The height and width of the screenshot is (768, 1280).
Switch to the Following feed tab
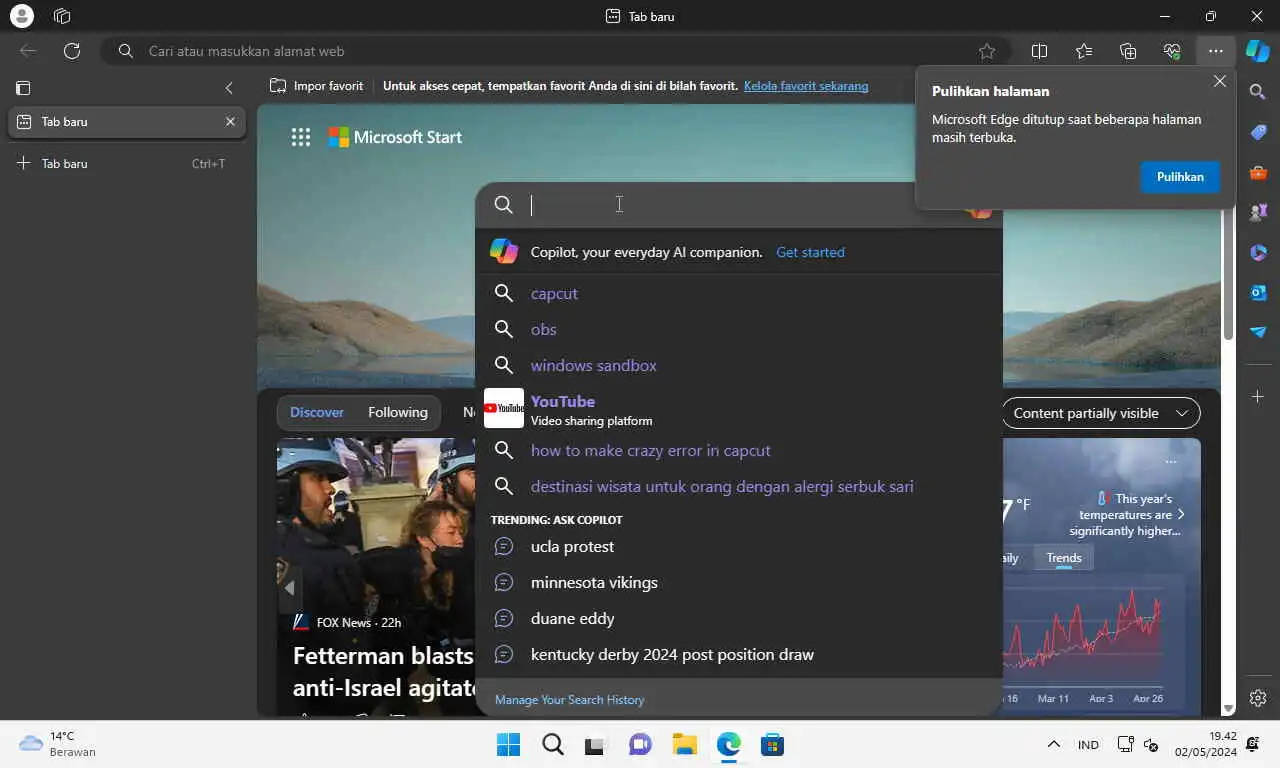pyautogui.click(x=397, y=412)
